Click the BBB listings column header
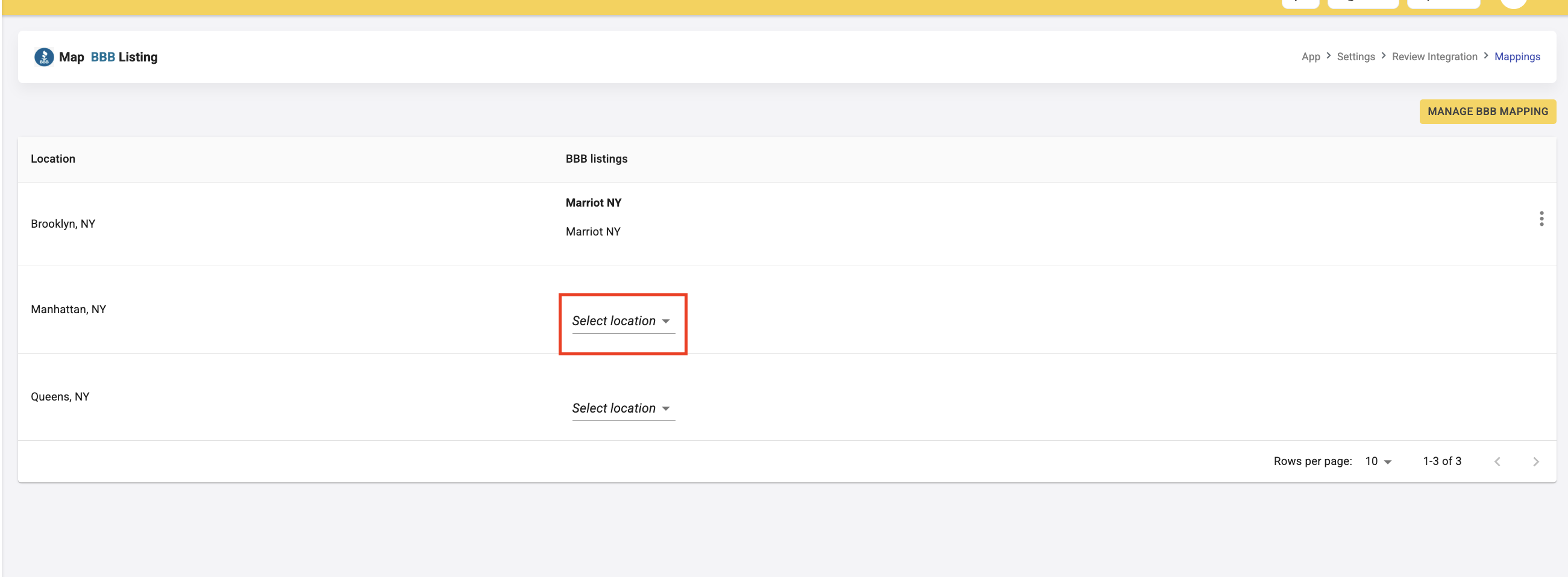This screenshot has width=1568, height=577. coord(597,159)
